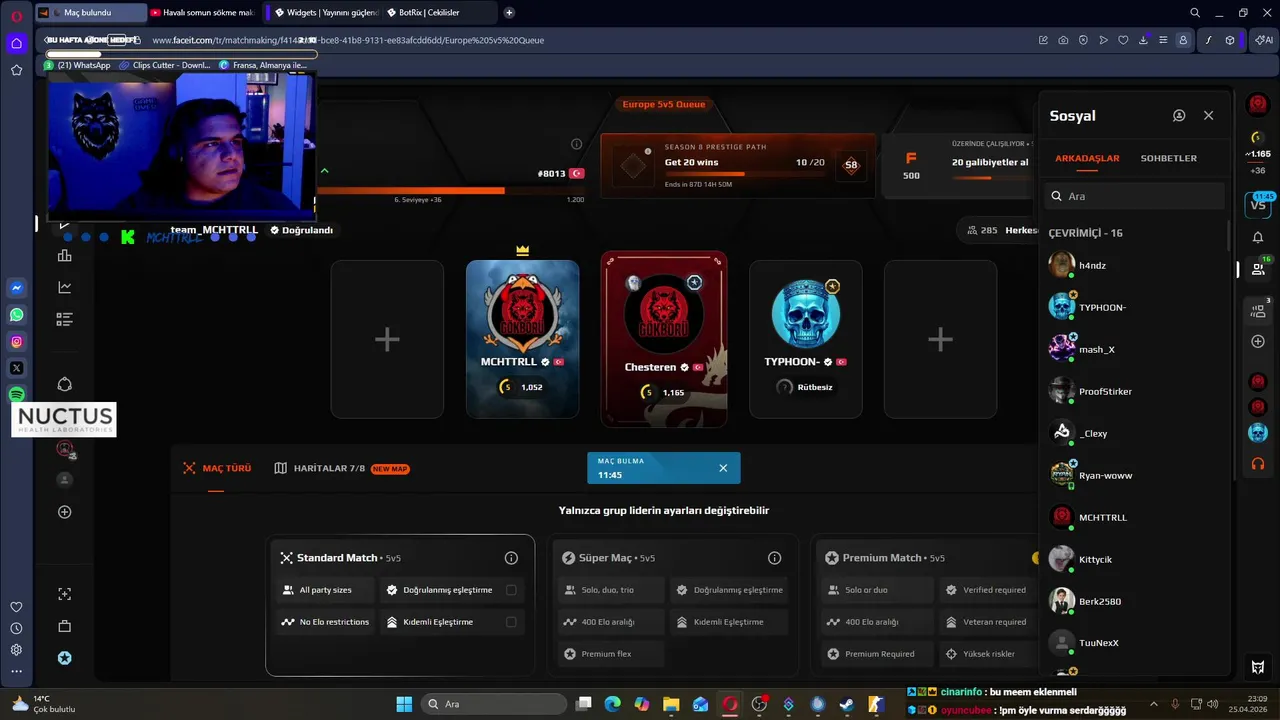
Task: Open Opera AI assistant button
Action: 1264,40
